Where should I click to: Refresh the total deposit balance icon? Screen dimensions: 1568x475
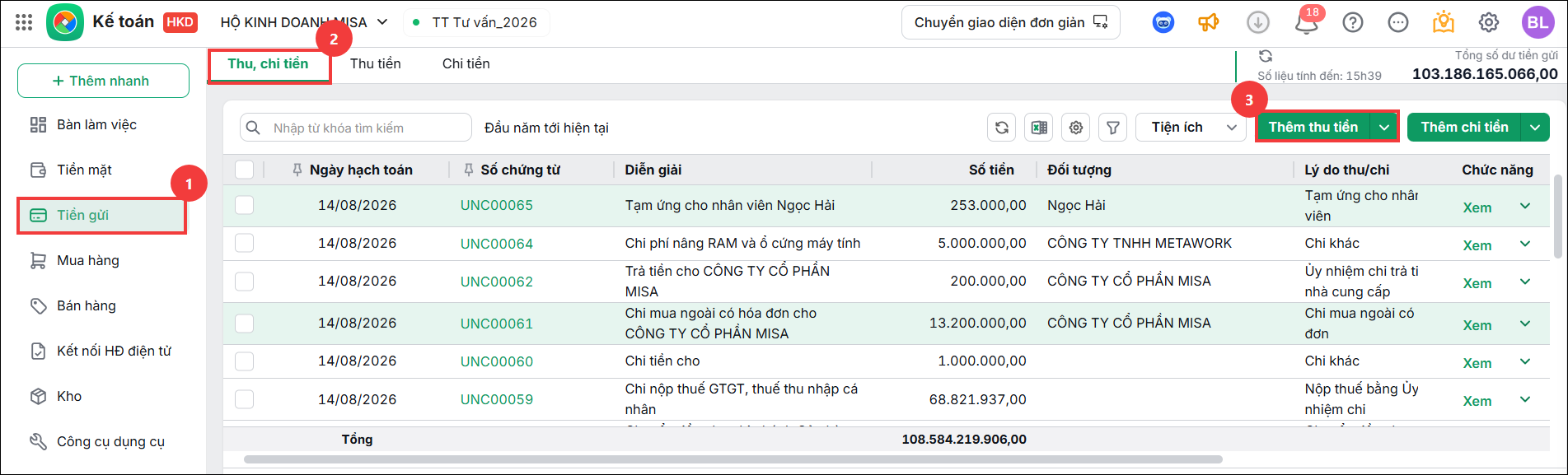(1266, 56)
